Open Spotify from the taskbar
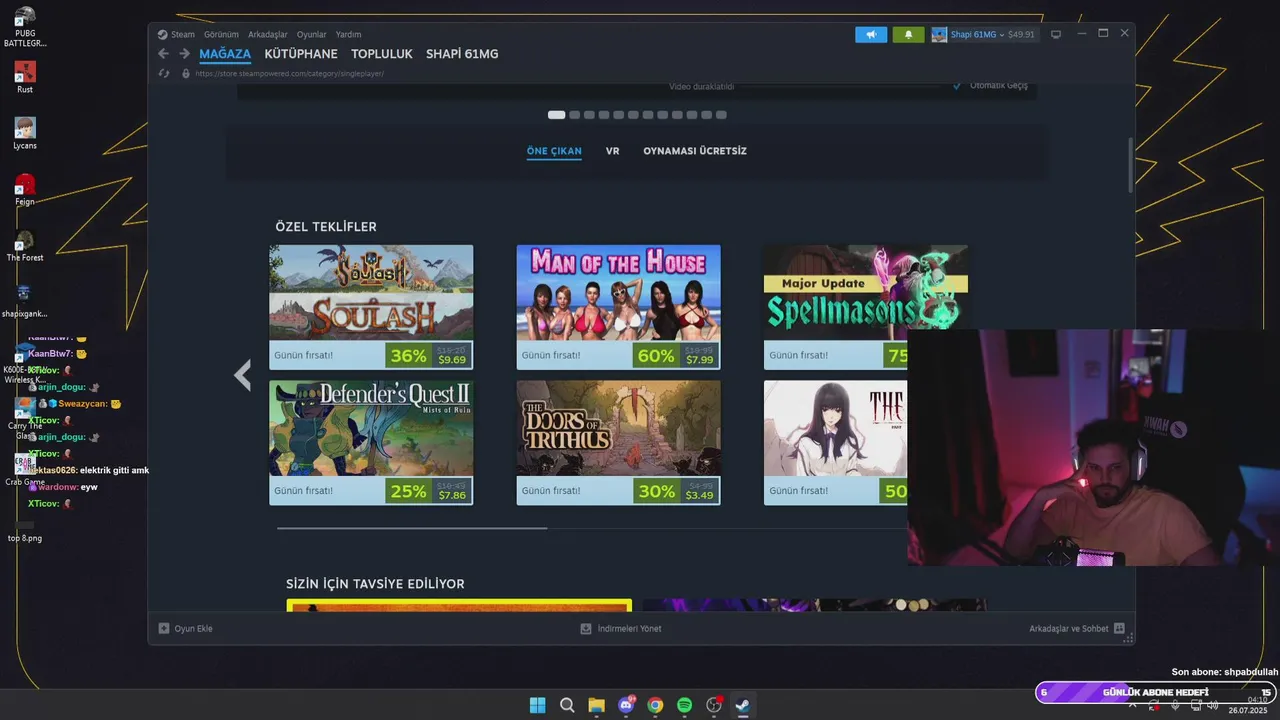 pos(684,705)
